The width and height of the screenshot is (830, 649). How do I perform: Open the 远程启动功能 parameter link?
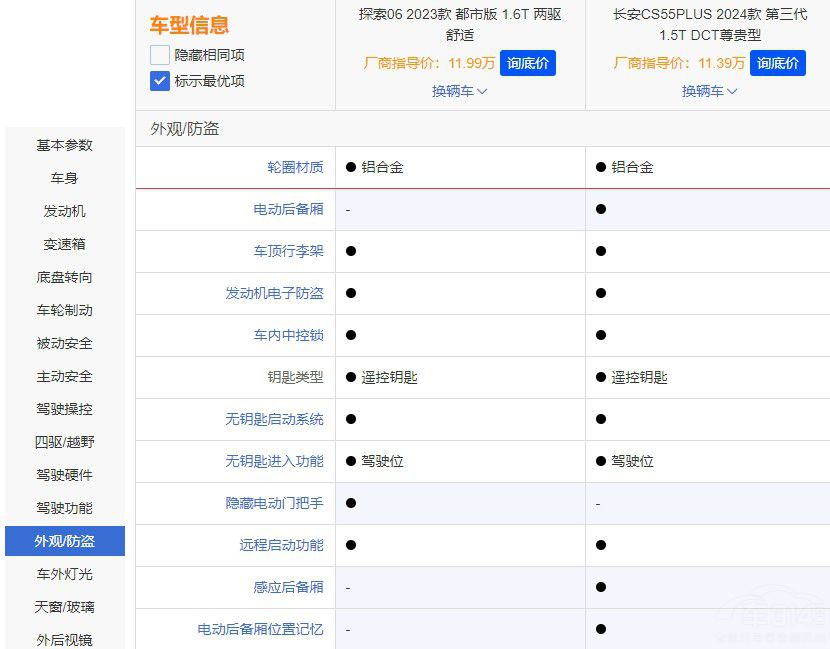(x=281, y=545)
